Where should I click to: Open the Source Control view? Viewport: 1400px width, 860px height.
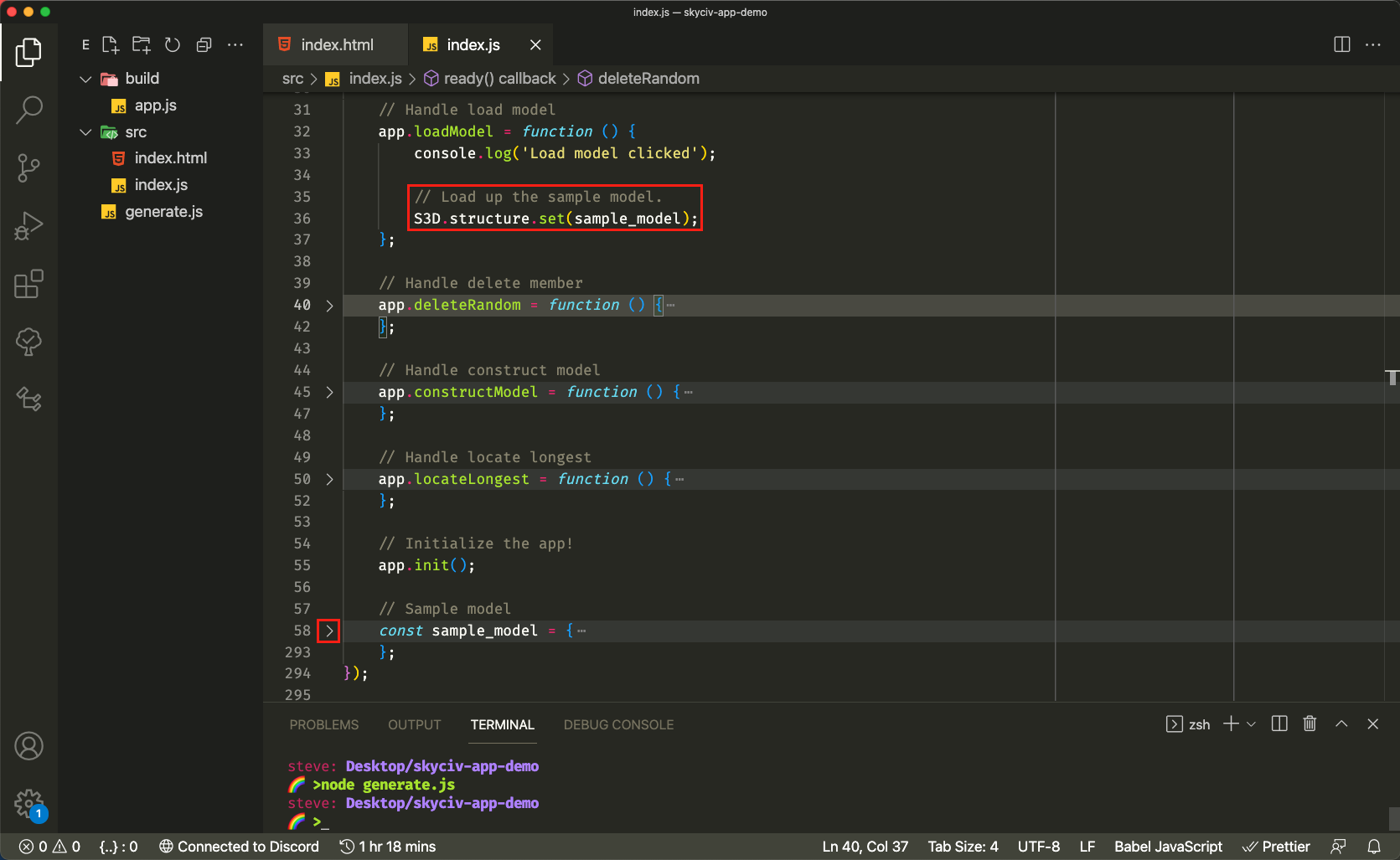28,167
